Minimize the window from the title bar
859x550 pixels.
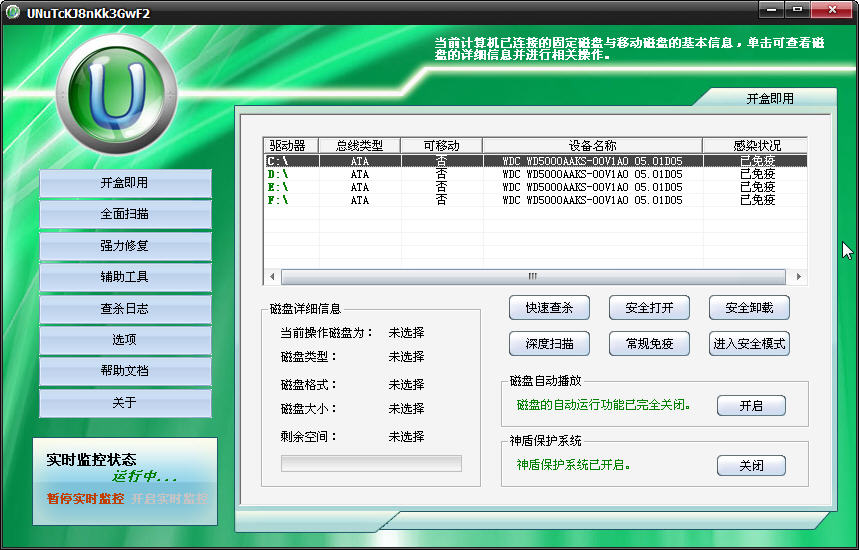[771, 10]
